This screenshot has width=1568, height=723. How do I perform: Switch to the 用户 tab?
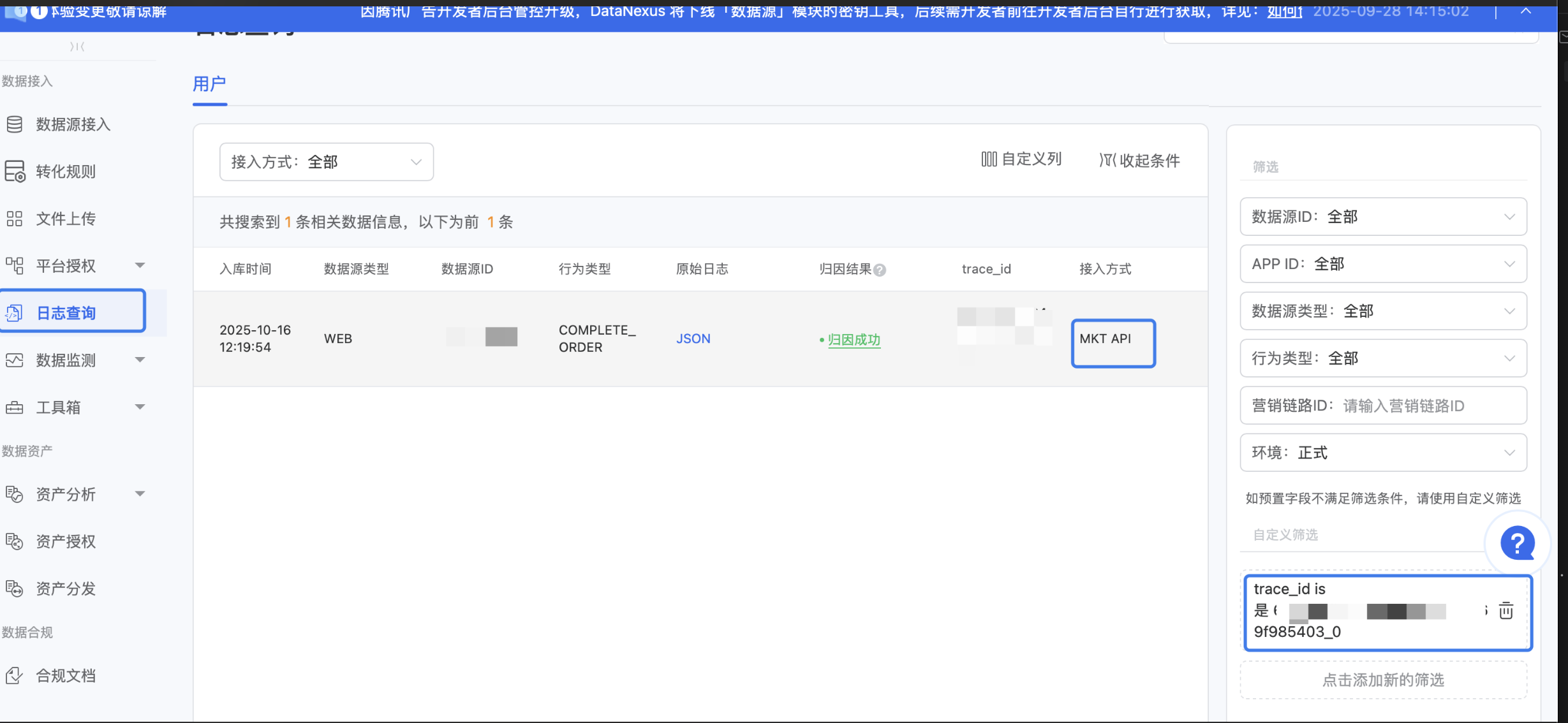(x=209, y=84)
